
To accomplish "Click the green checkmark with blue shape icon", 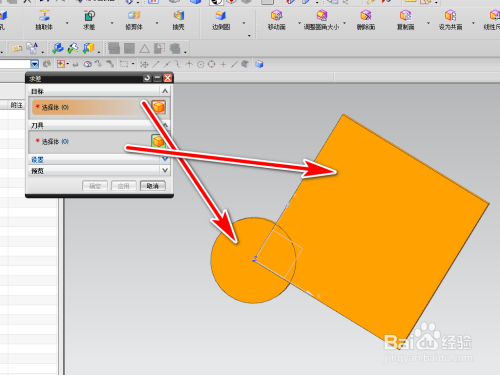I will pyautogui.click(x=58, y=48).
